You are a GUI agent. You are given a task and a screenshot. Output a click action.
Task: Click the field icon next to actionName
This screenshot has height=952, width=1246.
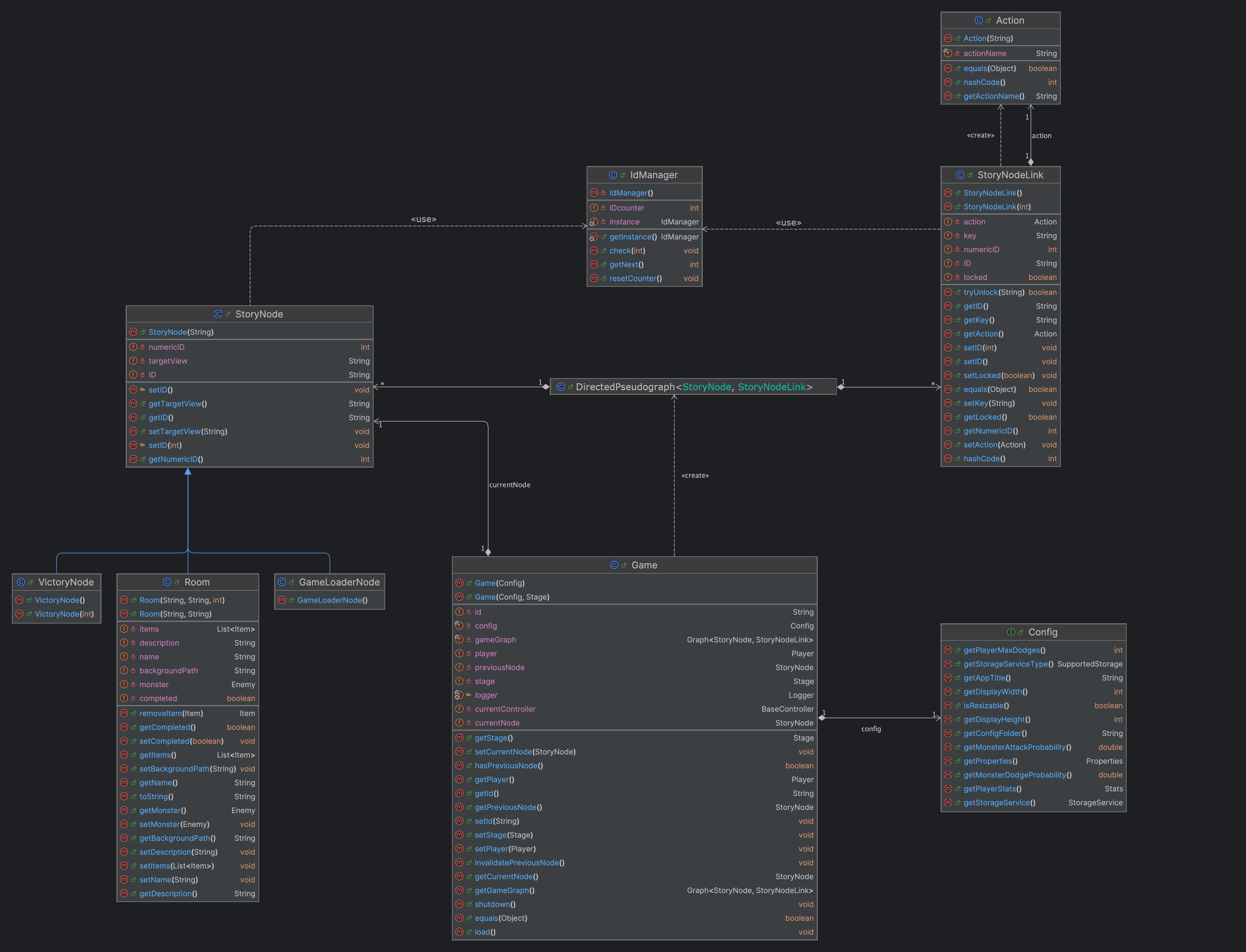[948, 53]
